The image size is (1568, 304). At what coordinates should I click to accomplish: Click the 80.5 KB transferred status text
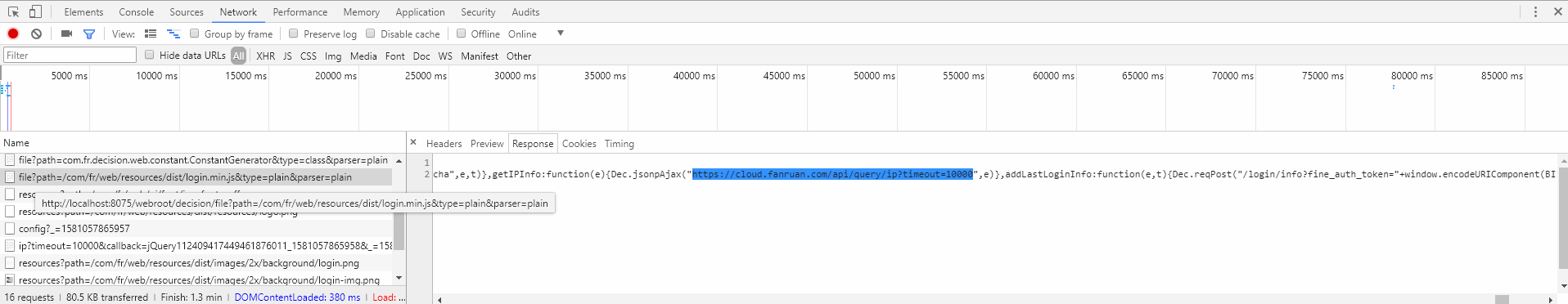107,297
